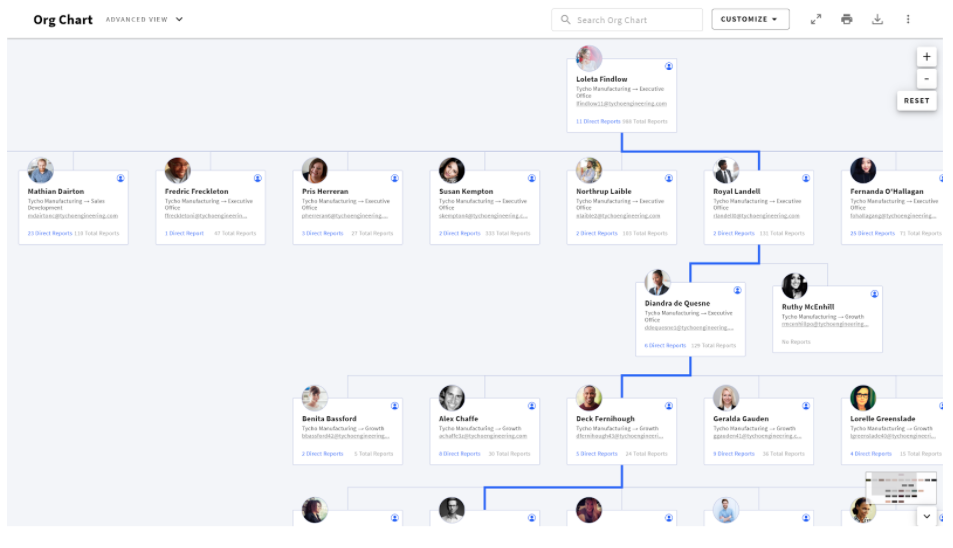Open the three-dot more options menu

pyautogui.click(x=908, y=19)
